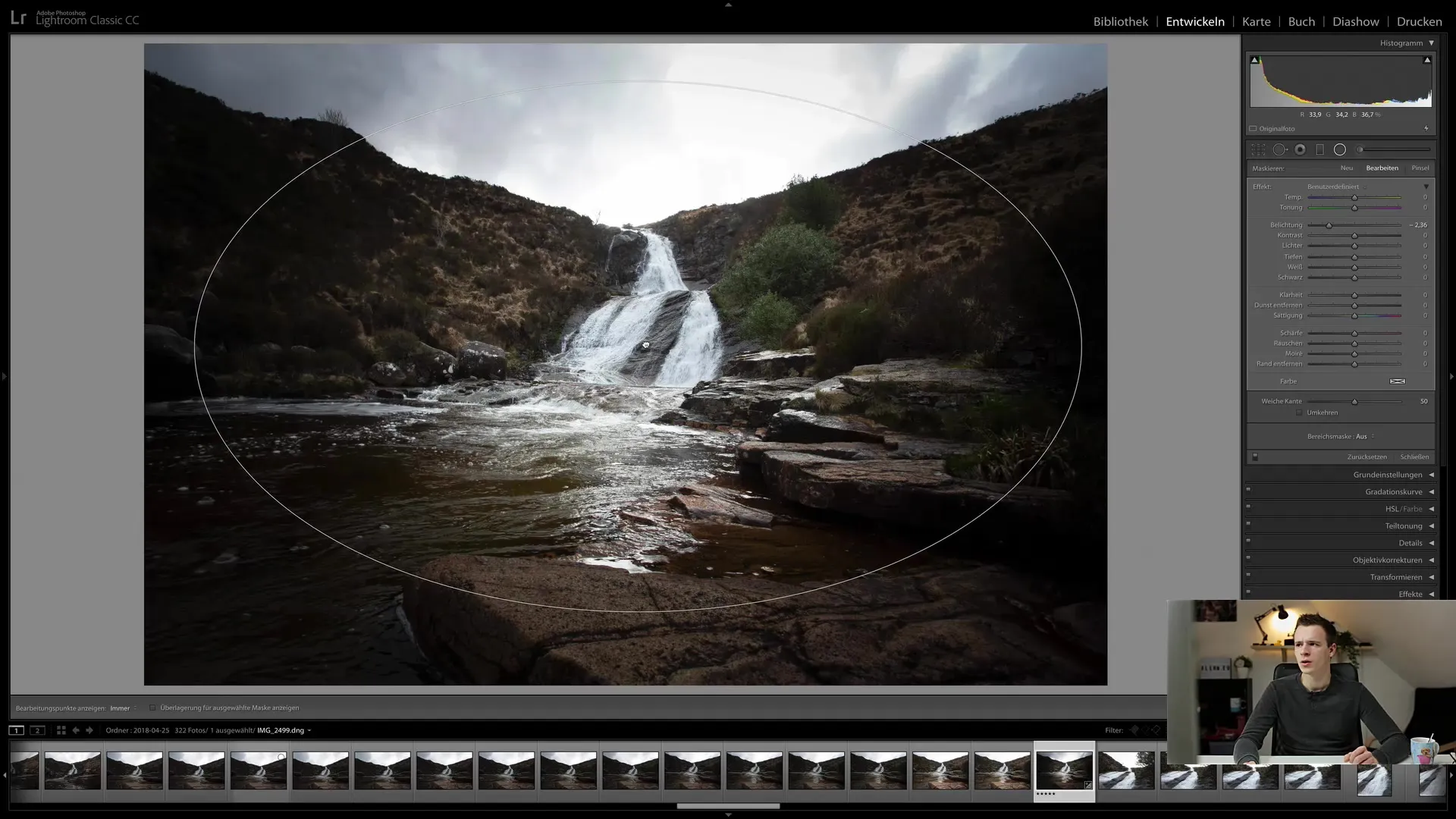Click Farbe in the HSL panel header
Image resolution: width=1456 pixels, height=819 pixels.
[x=1412, y=509]
